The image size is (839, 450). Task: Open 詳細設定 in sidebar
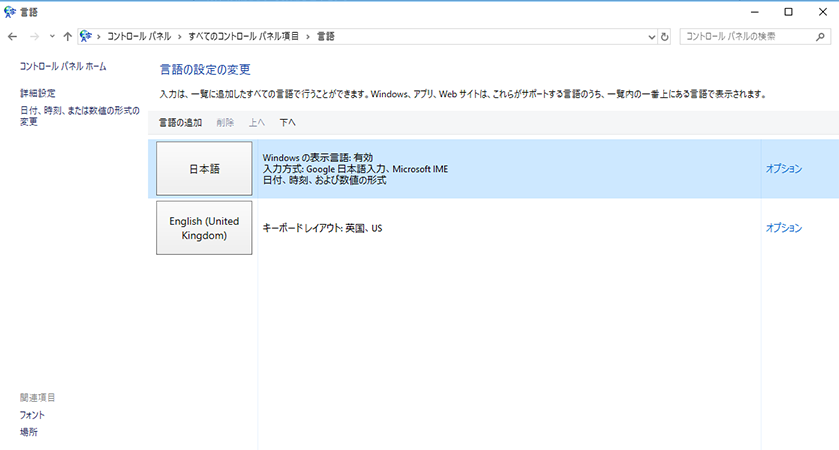(37, 93)
